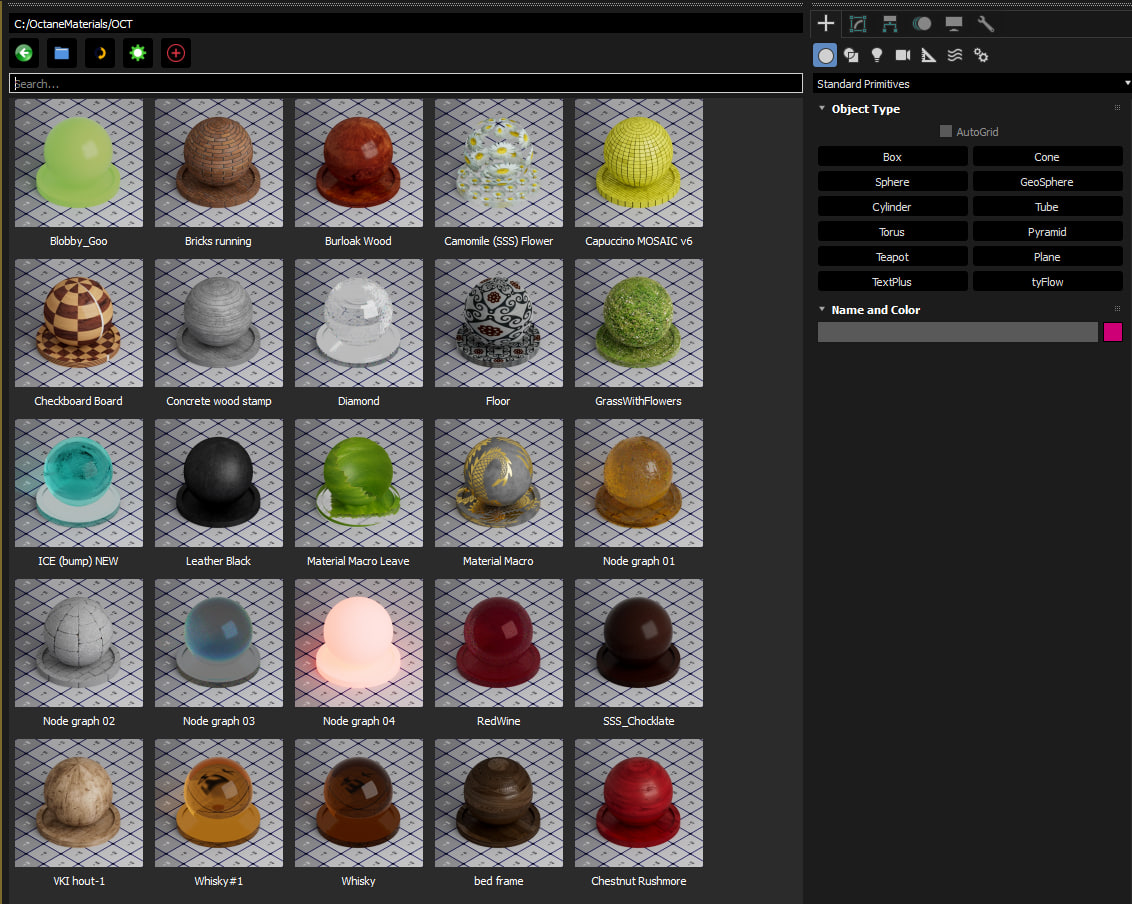Select the Space Warps category icon

[x=954, y=55]
